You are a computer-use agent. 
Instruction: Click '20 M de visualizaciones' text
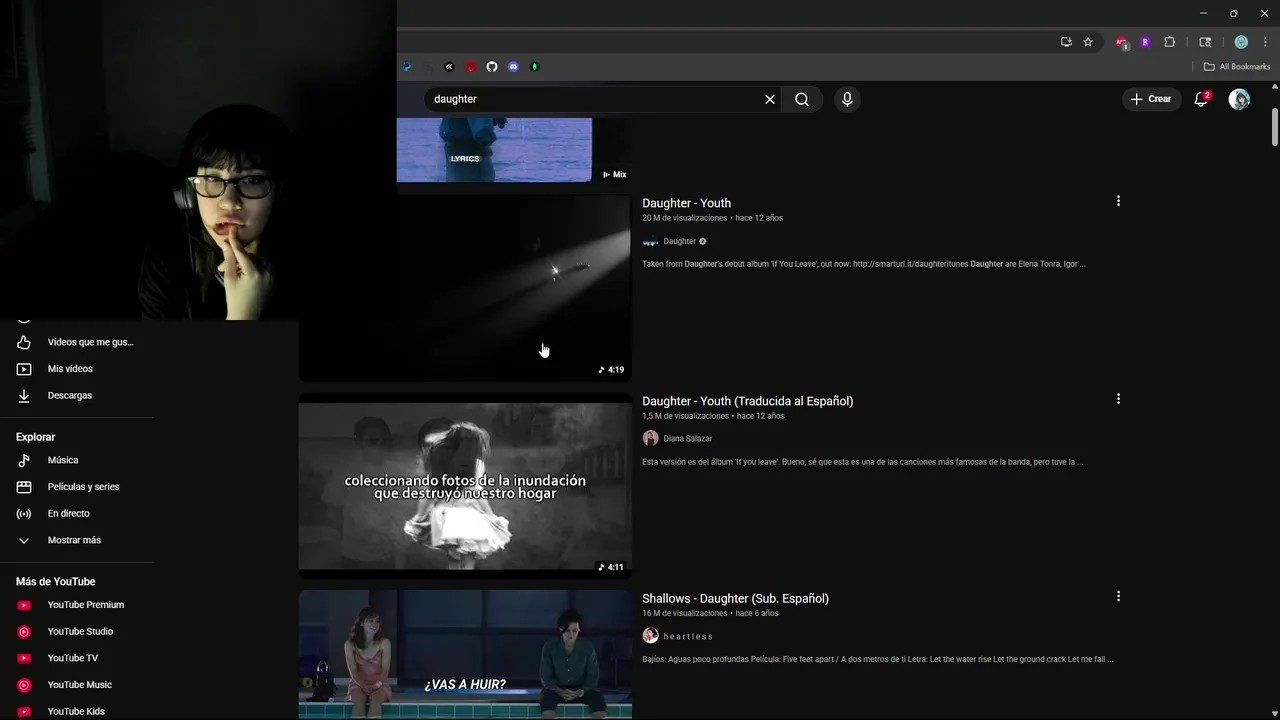click(x=685, y=218)
